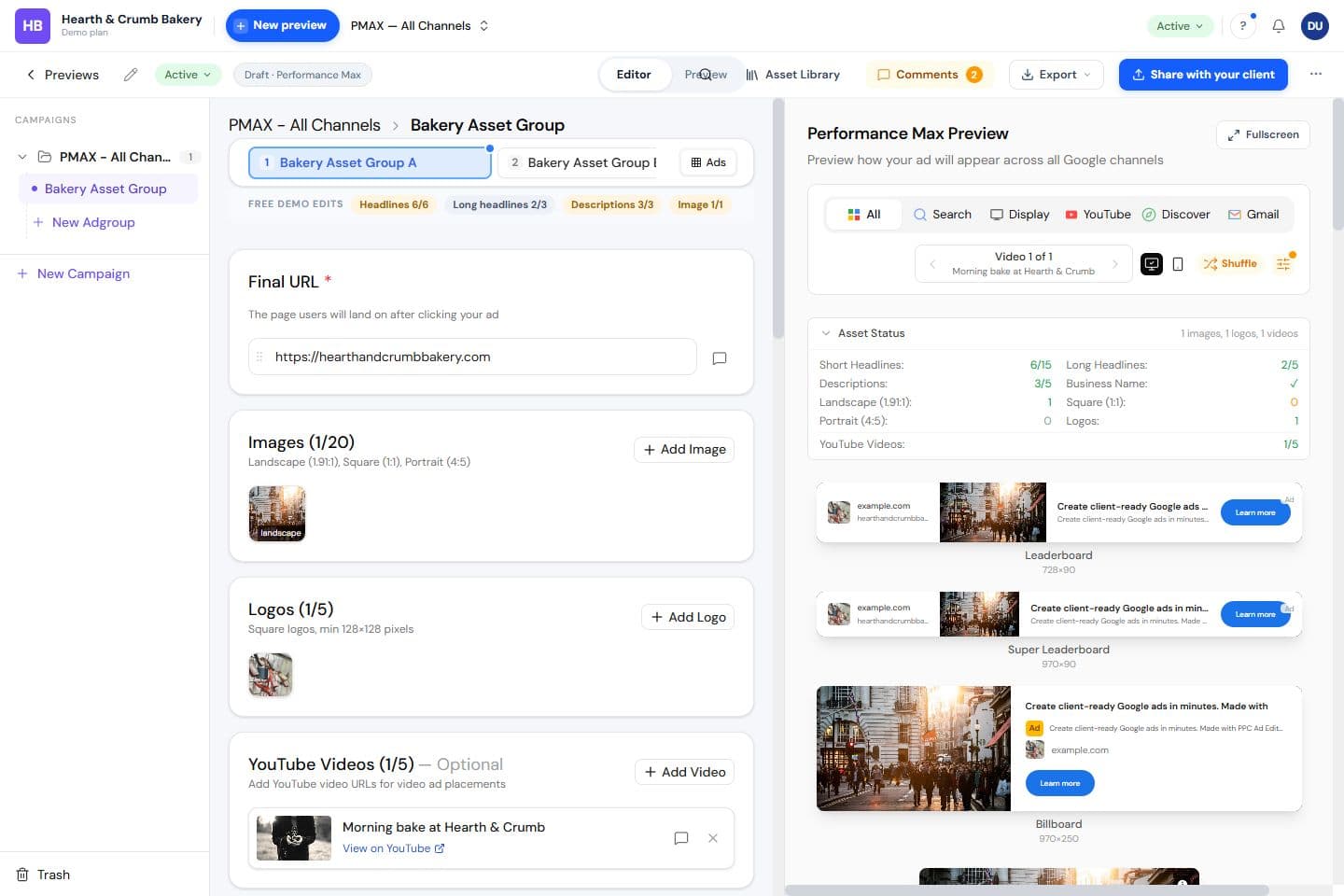Click the three-dots more options icon
The image size is (1344, 896).
tap(1316, 74)
